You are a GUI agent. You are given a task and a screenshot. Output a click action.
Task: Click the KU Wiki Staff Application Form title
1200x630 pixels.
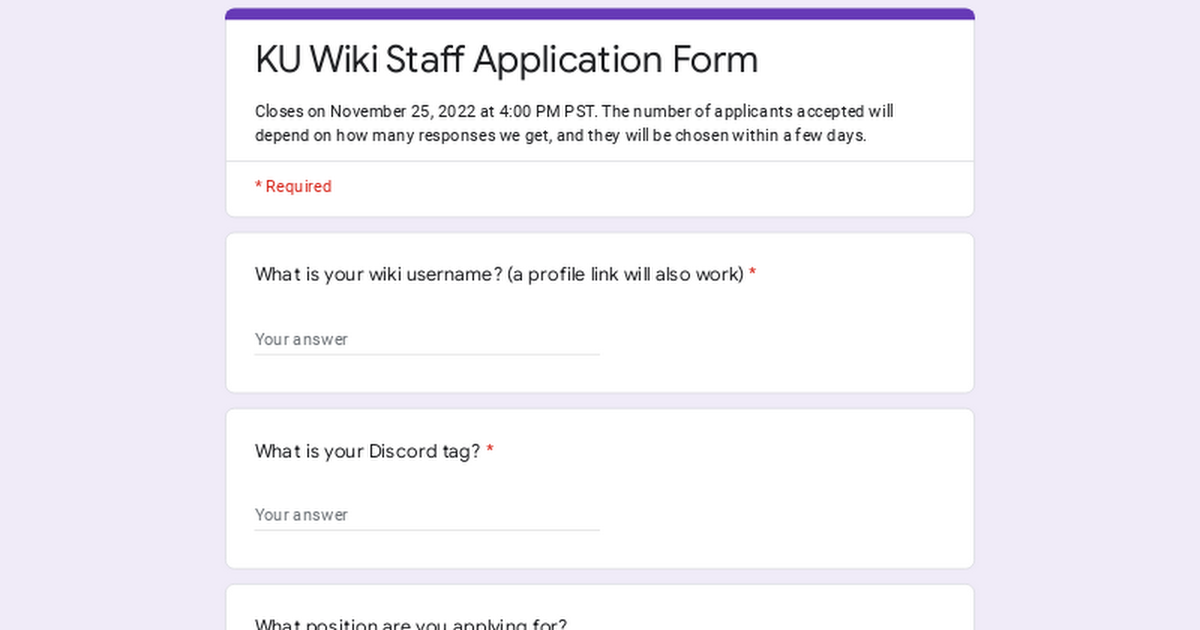pyautogui.click(x=506, y=60)
